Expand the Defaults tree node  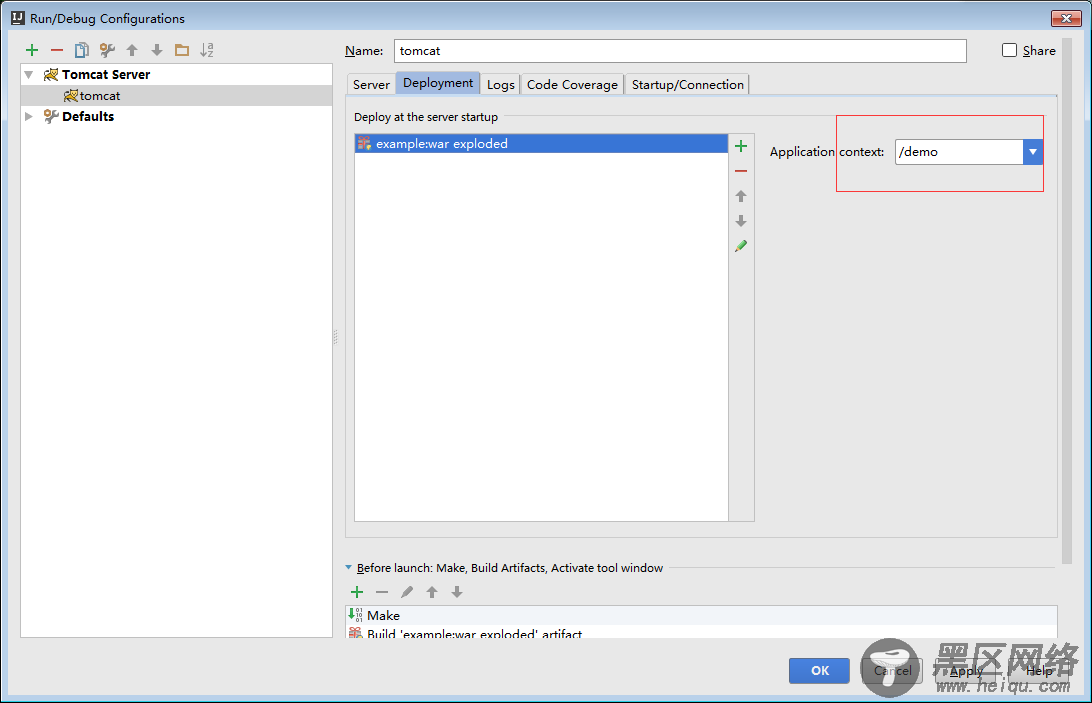[29, 116]
